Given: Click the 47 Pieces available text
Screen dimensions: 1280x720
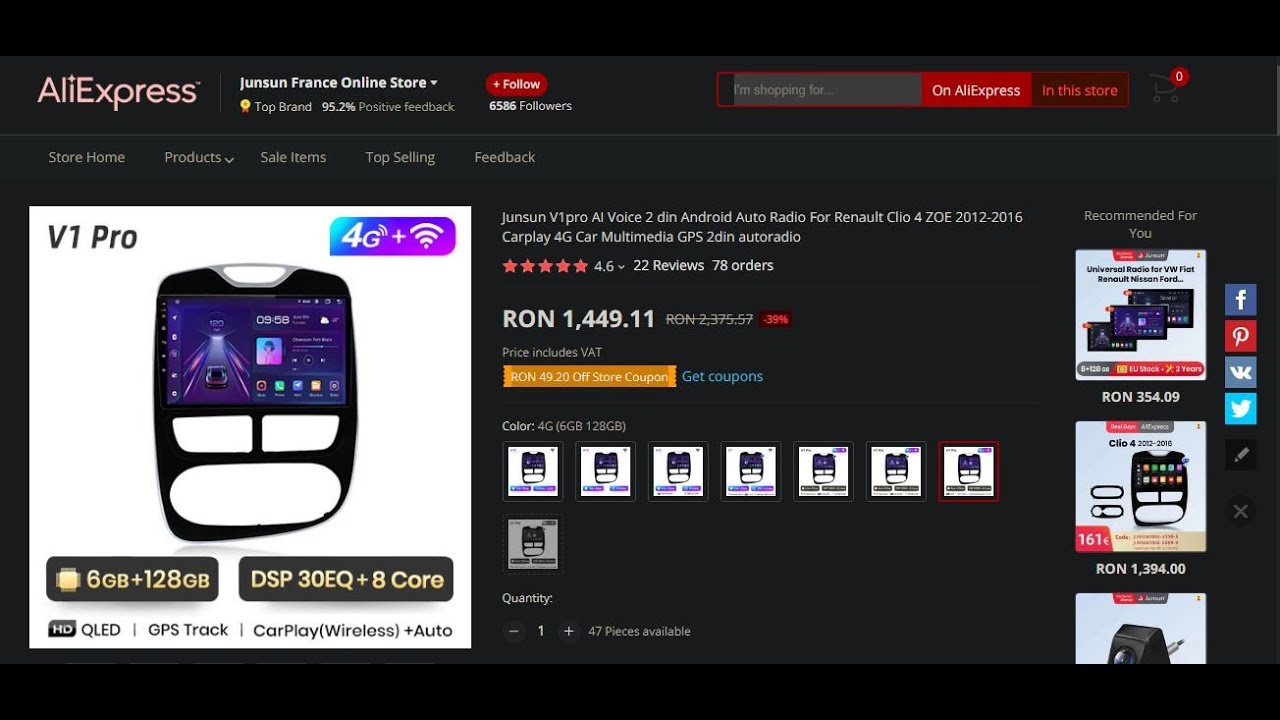Looking at the screenshot, I should [x=639, y=632].
